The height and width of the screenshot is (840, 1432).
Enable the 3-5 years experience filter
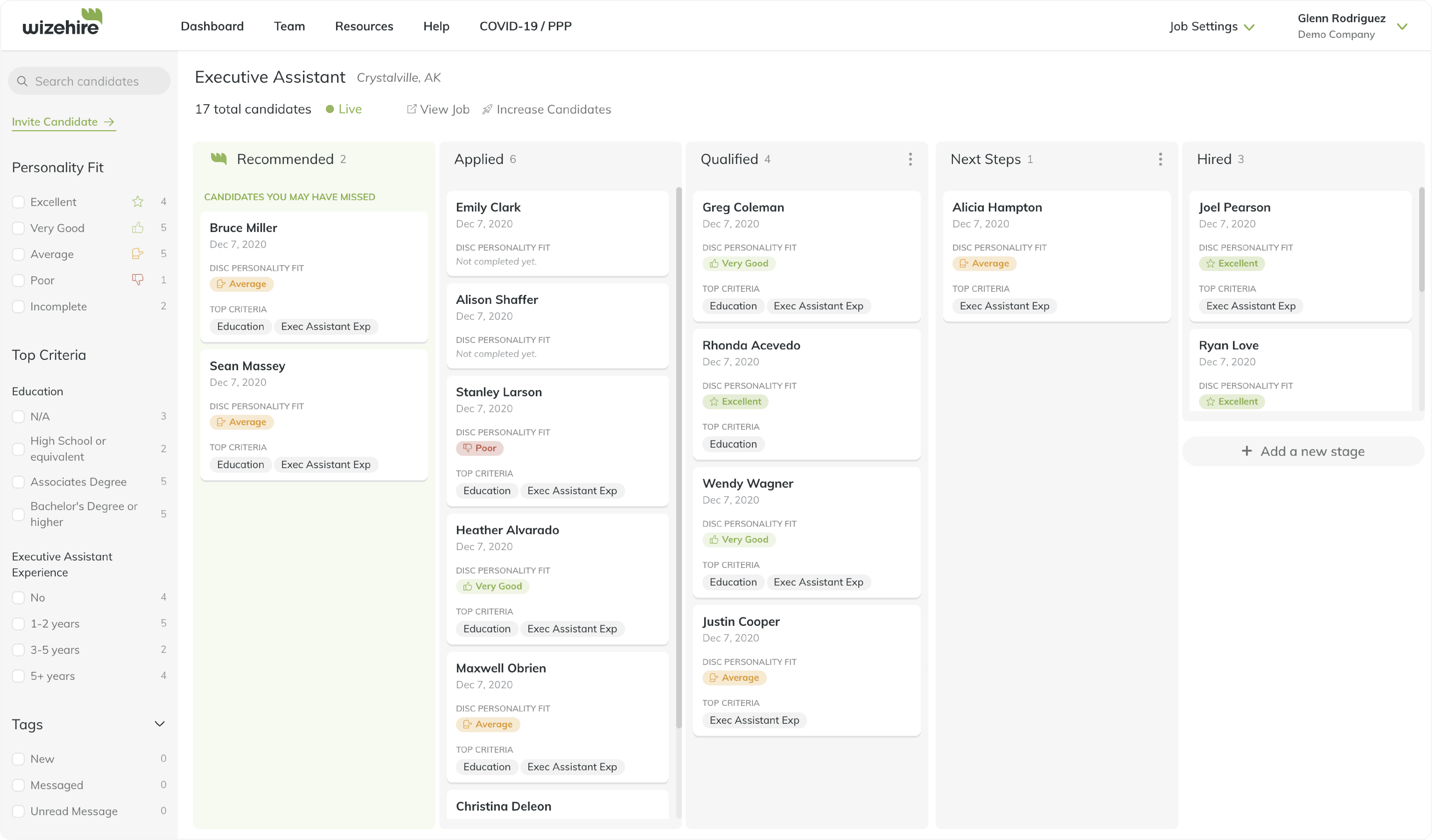pyautogui.click(x=18, y=650)
